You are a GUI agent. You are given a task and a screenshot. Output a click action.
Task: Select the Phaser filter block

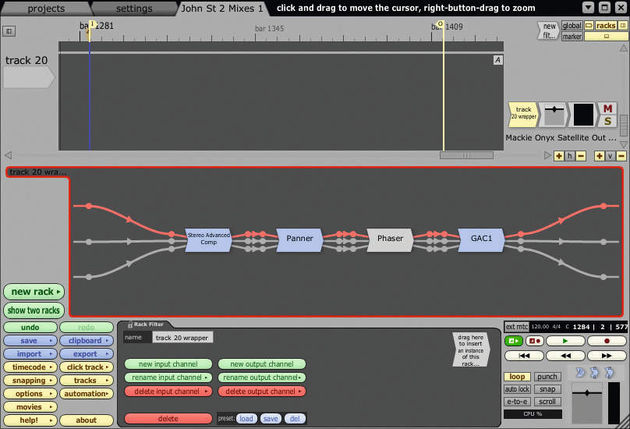coord(390,240)
